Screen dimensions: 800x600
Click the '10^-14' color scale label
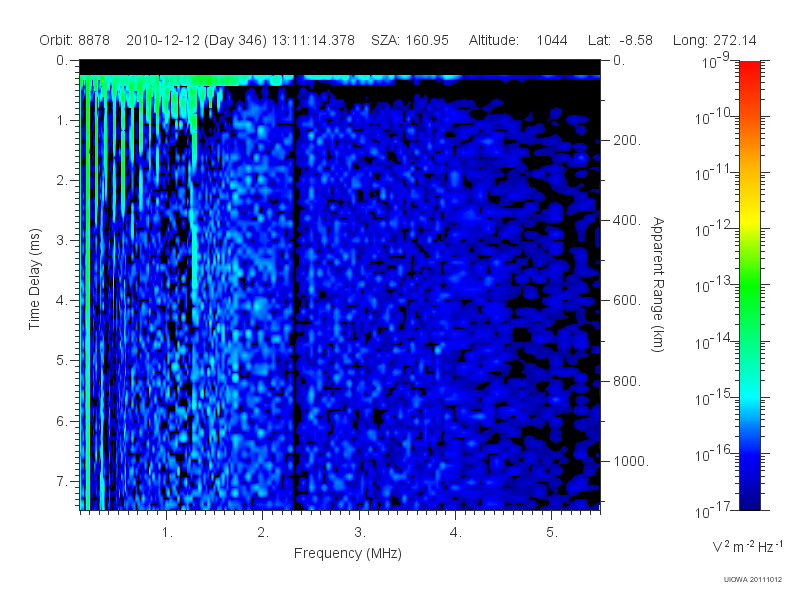pos(713,342)
